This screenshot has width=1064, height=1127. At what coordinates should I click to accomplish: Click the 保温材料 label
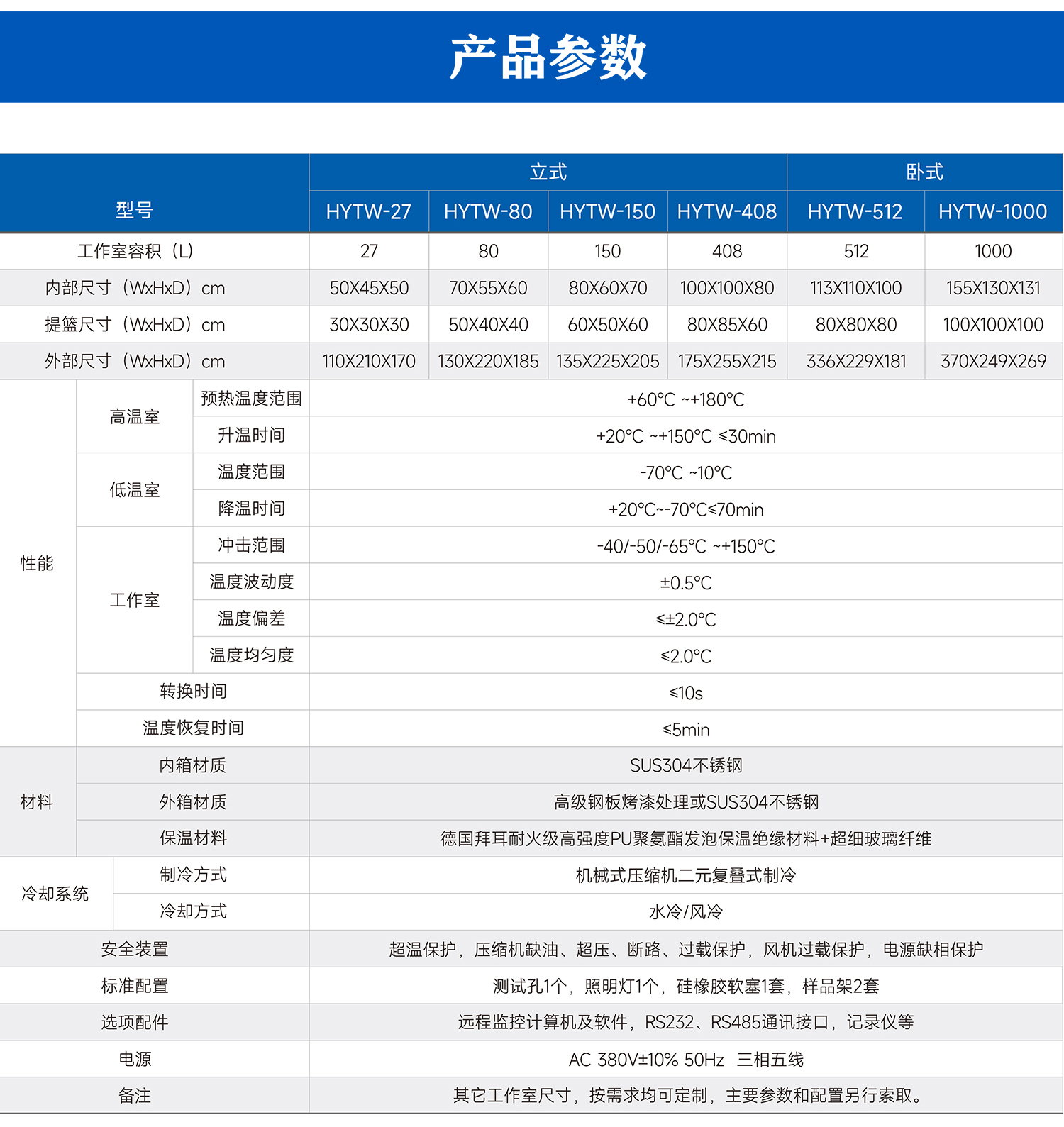193,838
